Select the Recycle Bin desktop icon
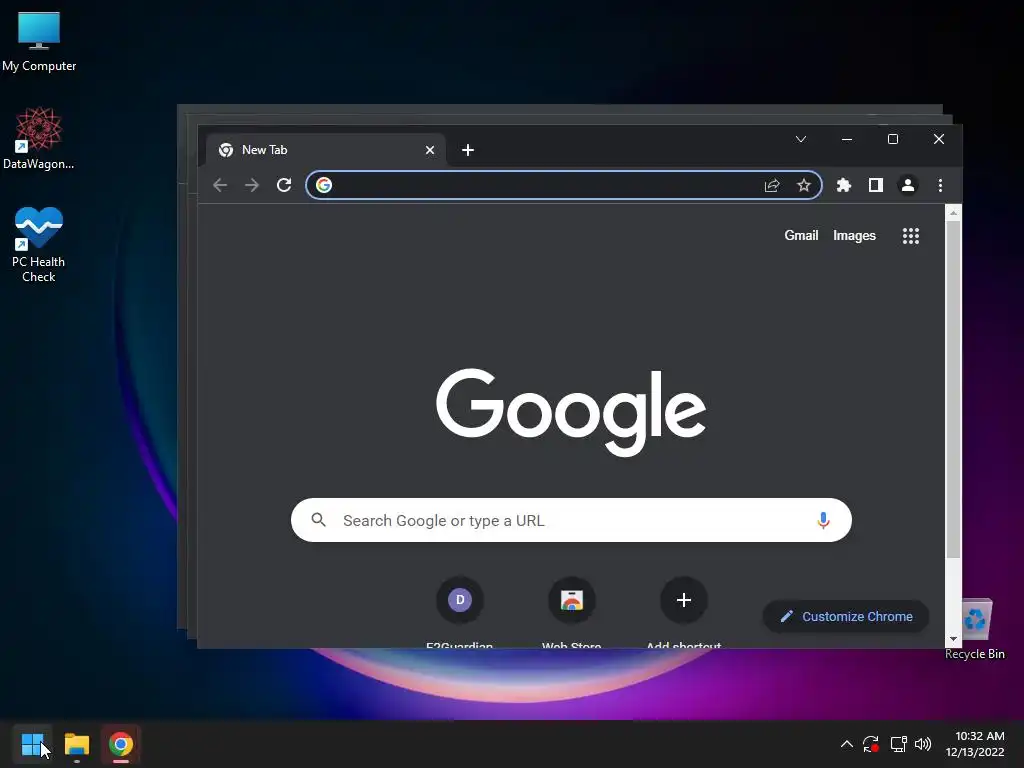1024x768 pixels. pos(975,630)
